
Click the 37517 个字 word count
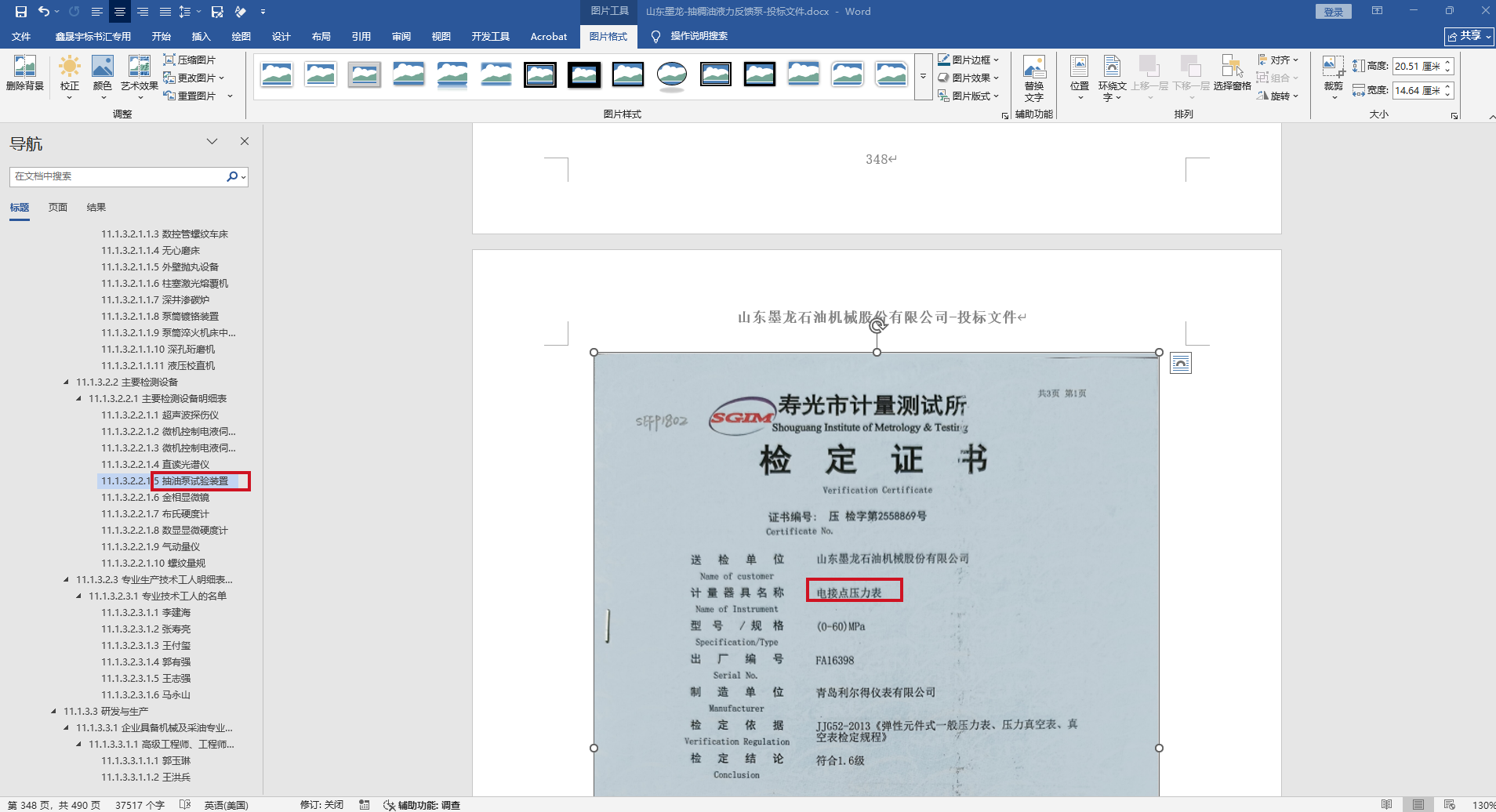[x=140, y=805]
